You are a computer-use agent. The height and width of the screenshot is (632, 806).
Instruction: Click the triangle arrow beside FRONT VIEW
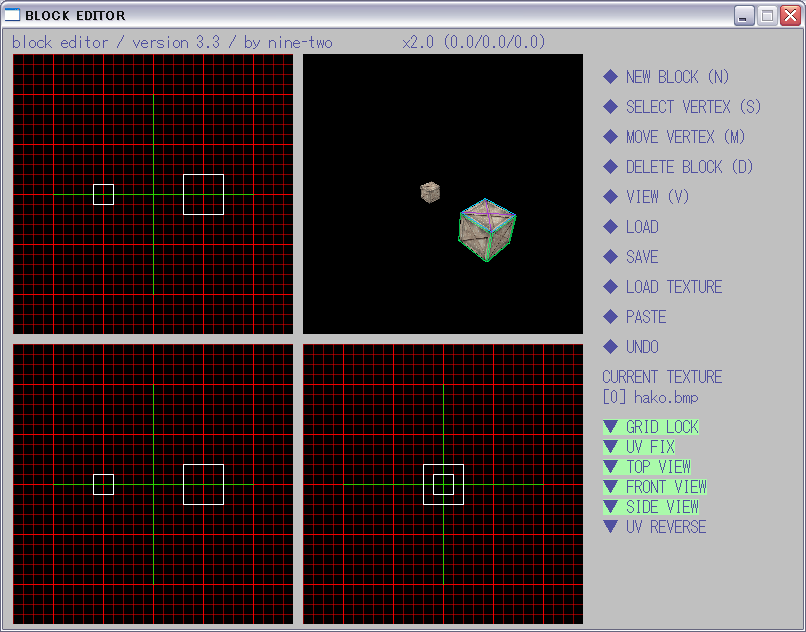(x=611, y=487)
